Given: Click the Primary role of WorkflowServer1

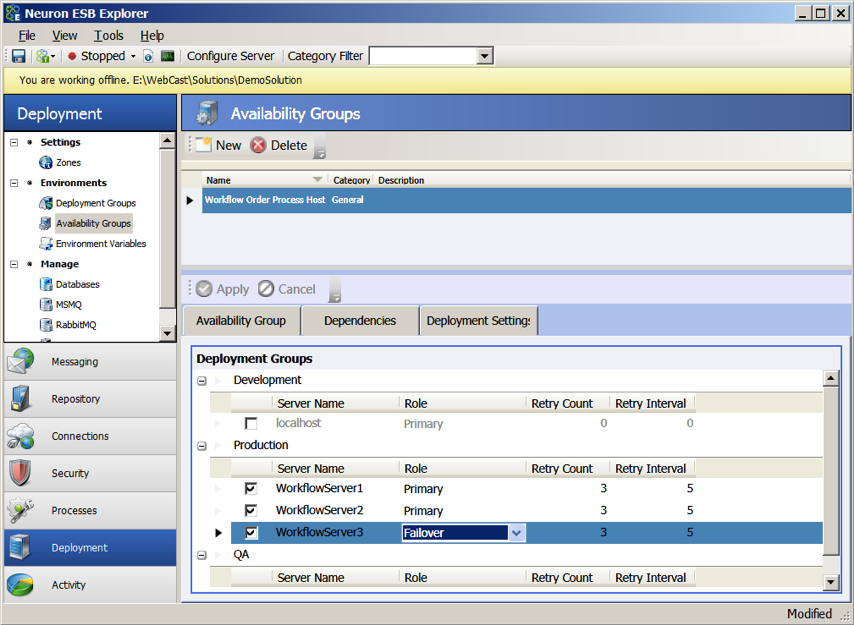Looking at the screenshot, I should coord(423,489).
